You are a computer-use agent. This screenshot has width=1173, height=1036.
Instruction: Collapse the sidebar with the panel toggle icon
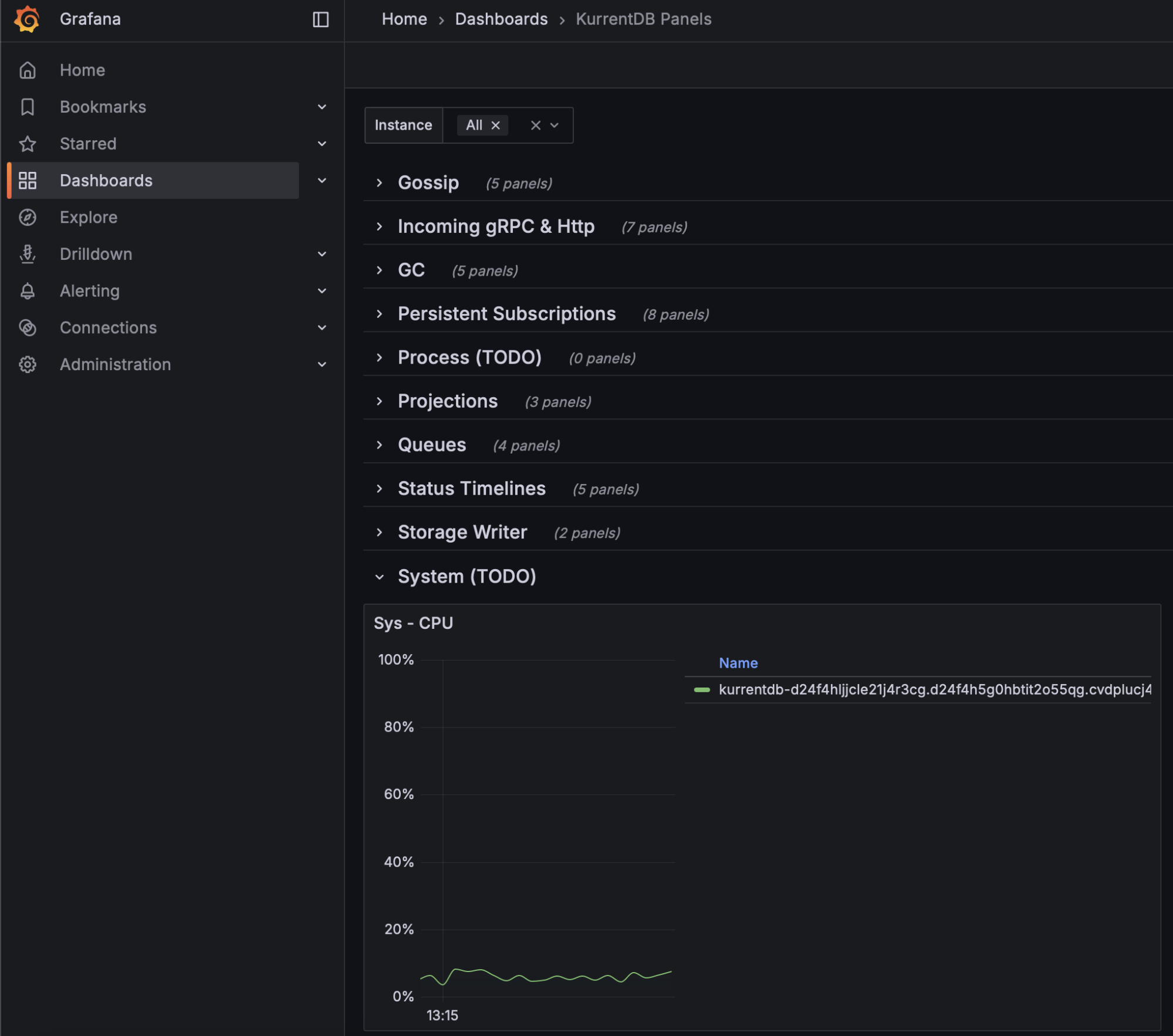(x=320, y=19)
